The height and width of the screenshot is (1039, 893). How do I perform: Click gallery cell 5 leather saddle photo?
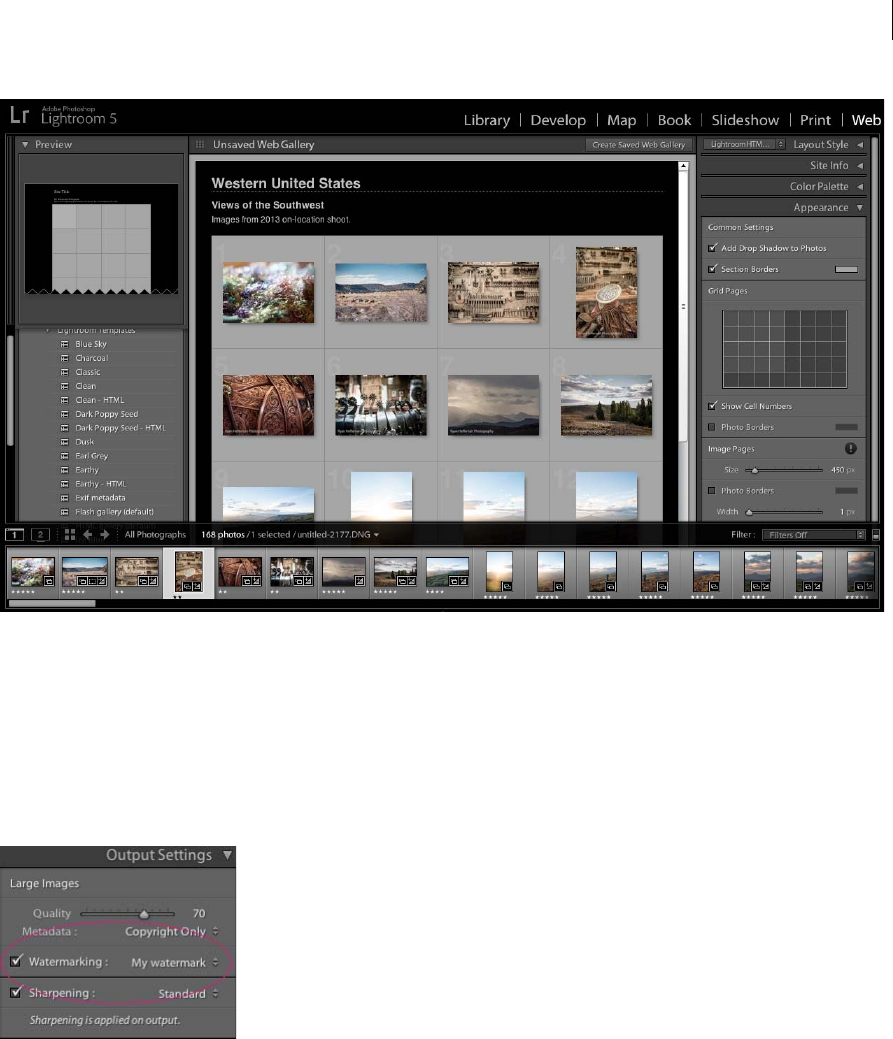268,405
